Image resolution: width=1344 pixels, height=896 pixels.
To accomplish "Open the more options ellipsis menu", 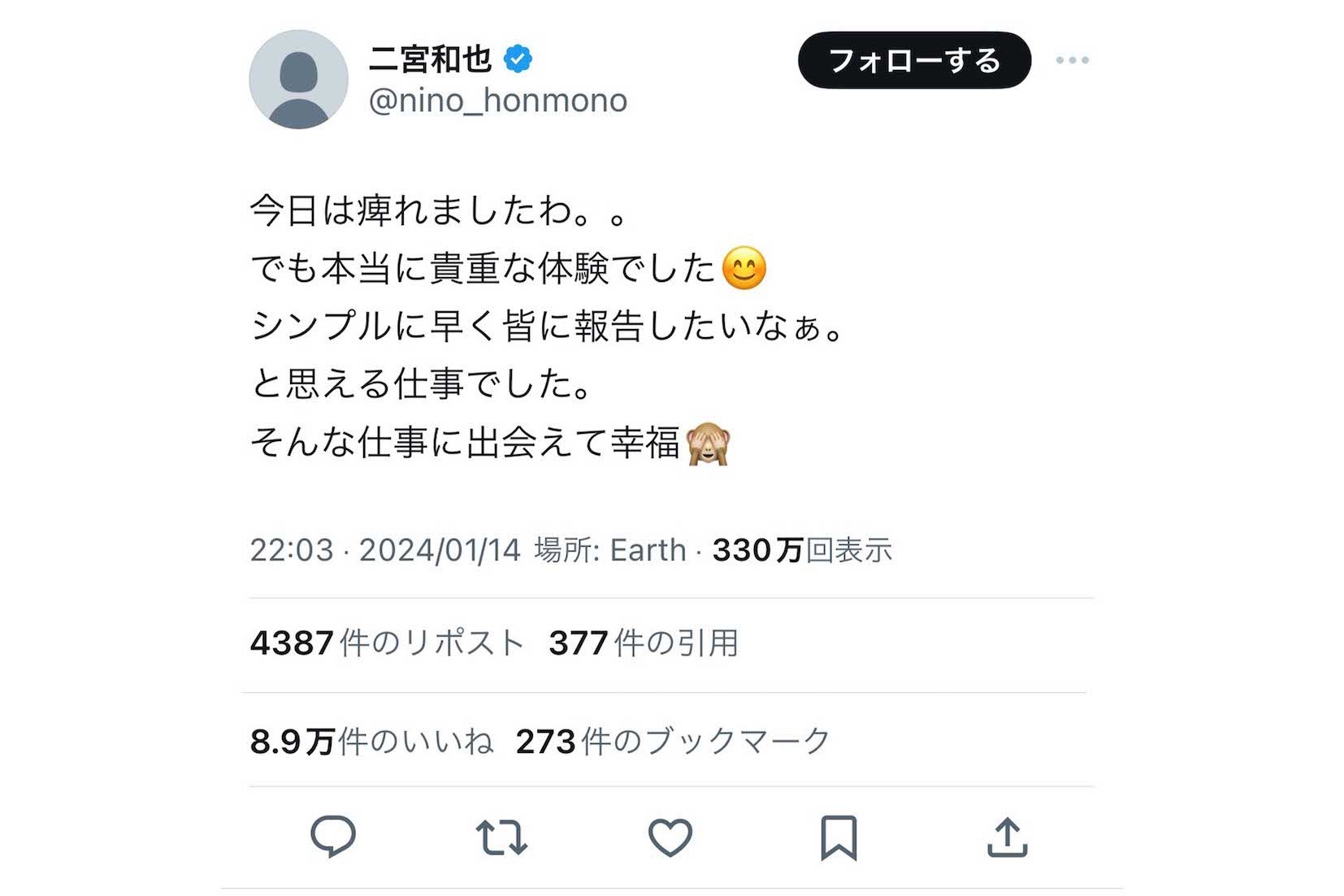I will tap(1074, 58).
